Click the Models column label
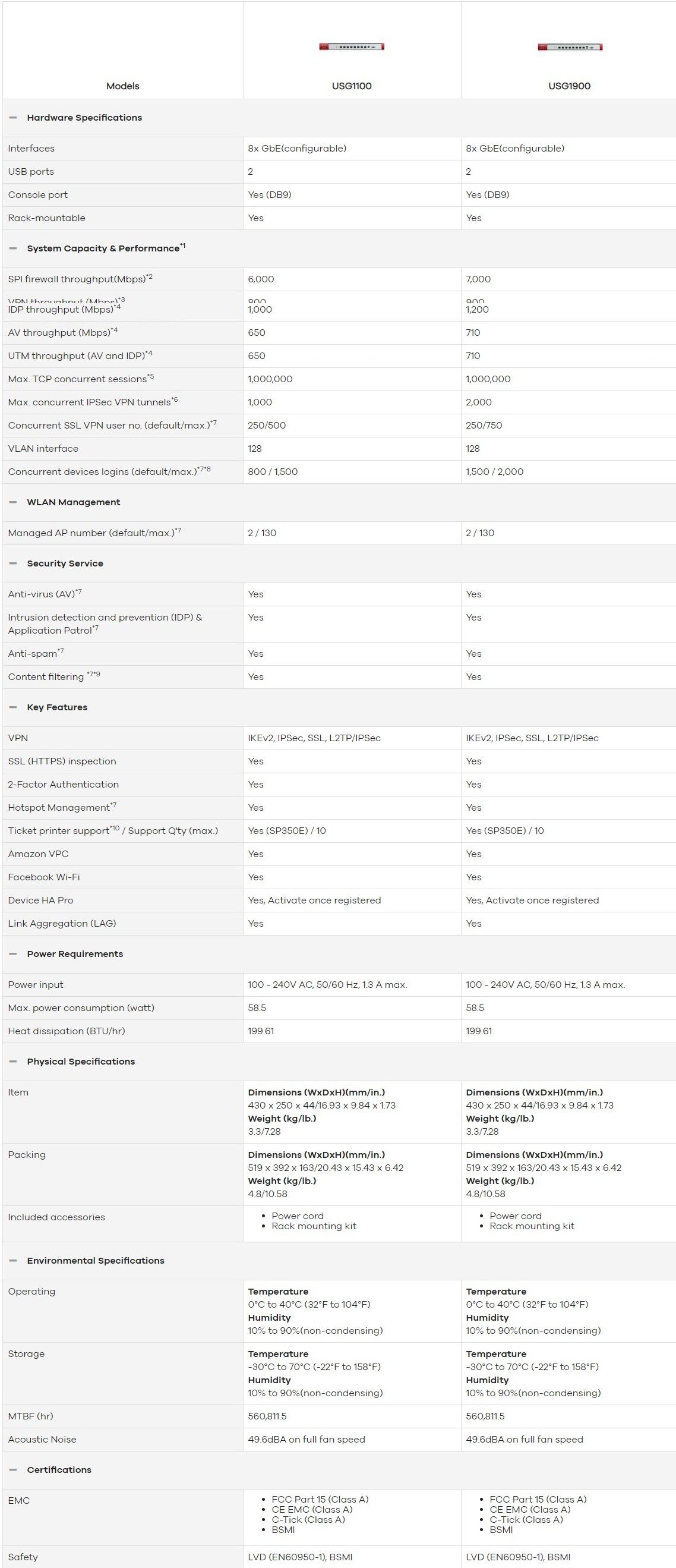Viewport: 676px width, 1568px height. [x=124, y=86]
